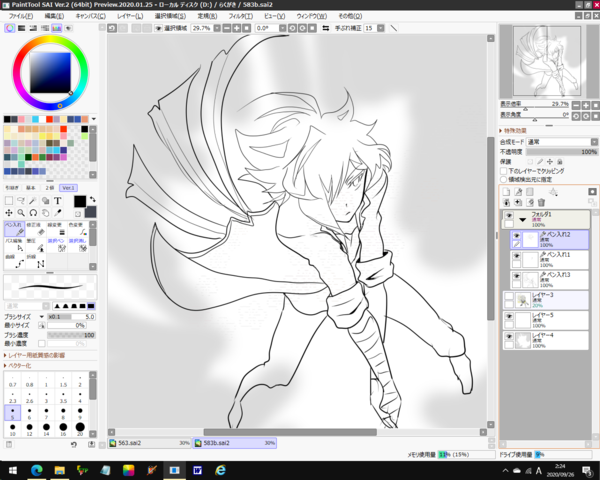Click the undo arrow in top toolbar
600x480 pixels.
point(112,28)
